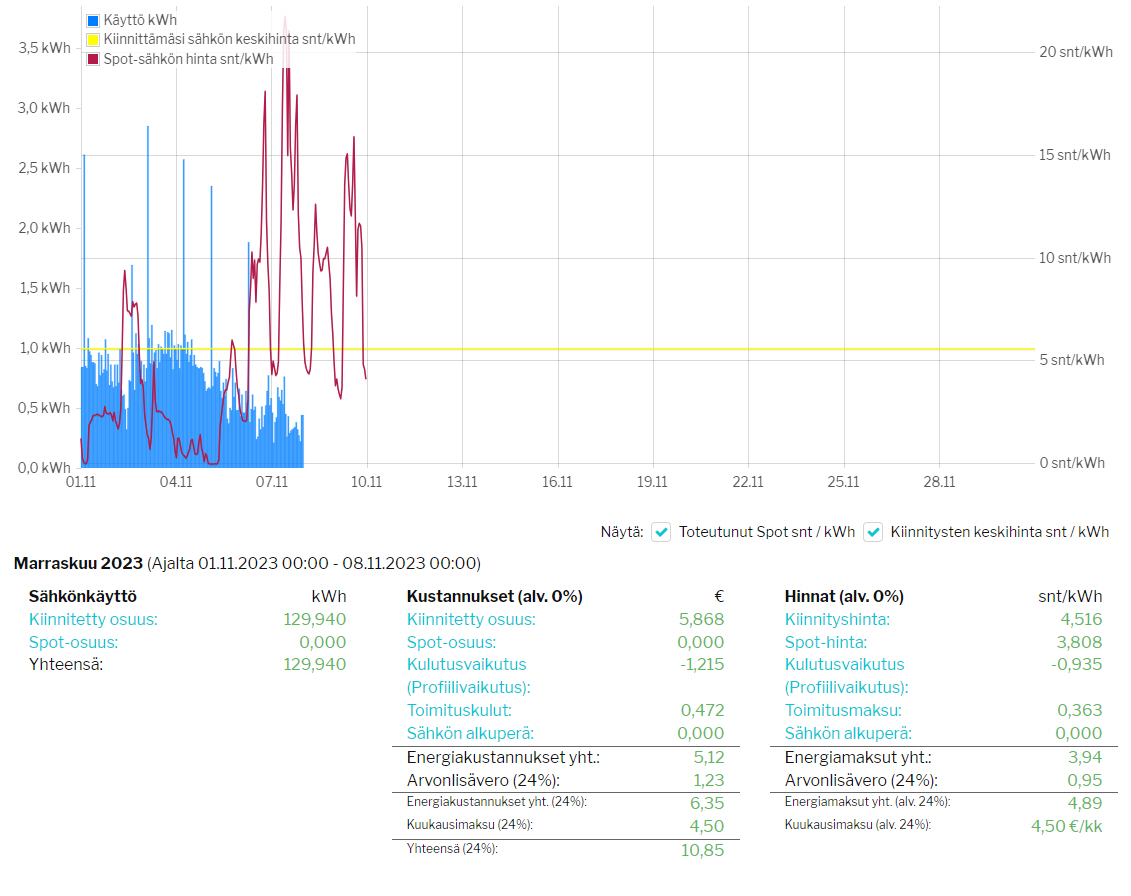Open the Kiinnityshinta link under Hinnat
This screenshot has height=896, width=1131.
click(x=837, y=619)
